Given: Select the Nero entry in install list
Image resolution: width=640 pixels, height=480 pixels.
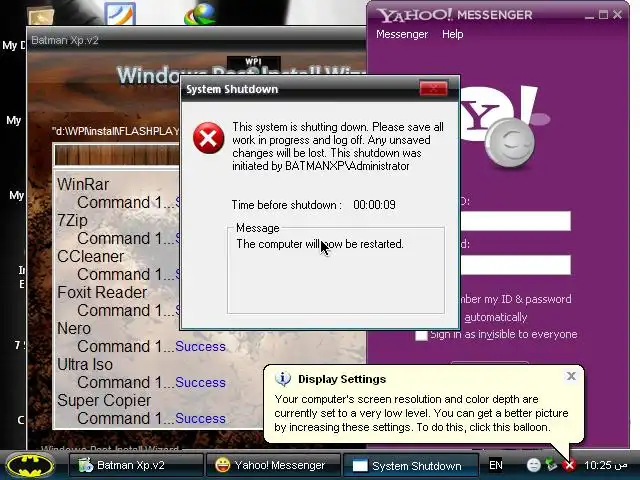Looking at the screenshot, I should [74, 328].
